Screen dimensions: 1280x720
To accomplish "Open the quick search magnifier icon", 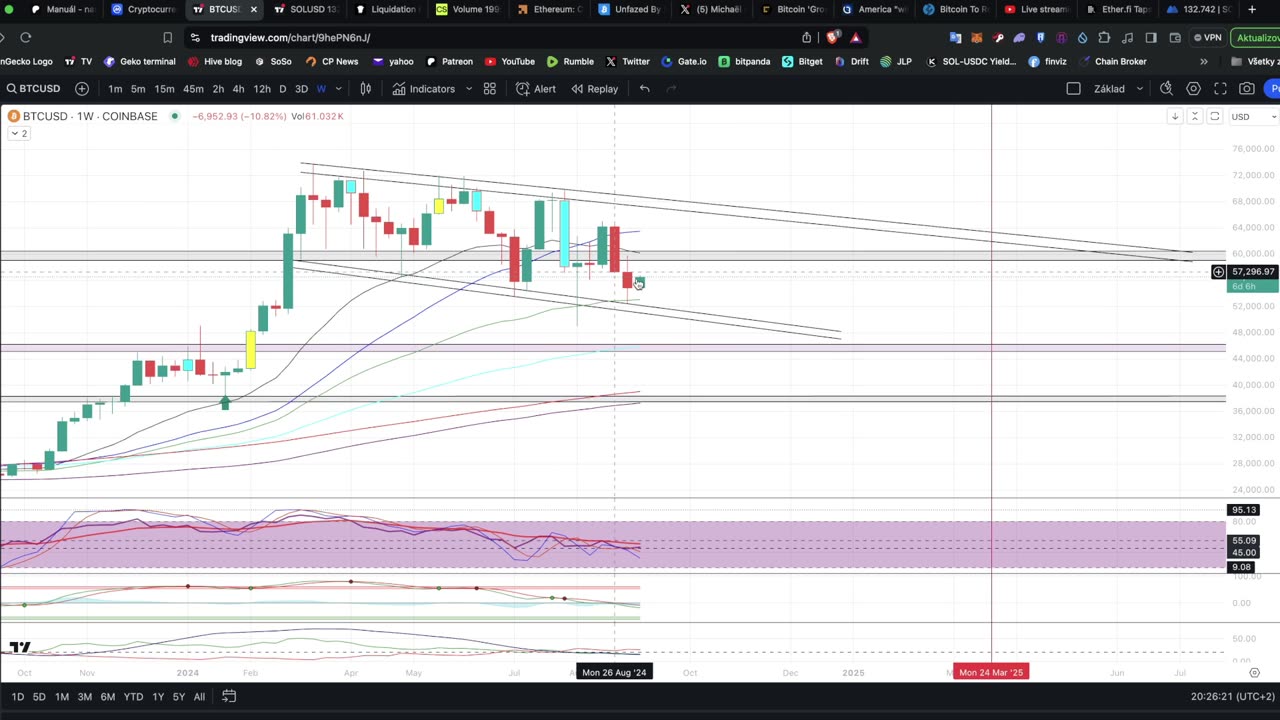I will click(x=1166, y=89).
